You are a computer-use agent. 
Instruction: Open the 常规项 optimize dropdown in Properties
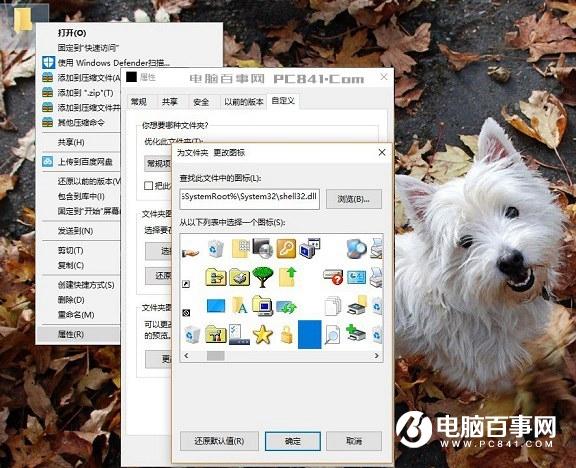click(x=158, y=164)
